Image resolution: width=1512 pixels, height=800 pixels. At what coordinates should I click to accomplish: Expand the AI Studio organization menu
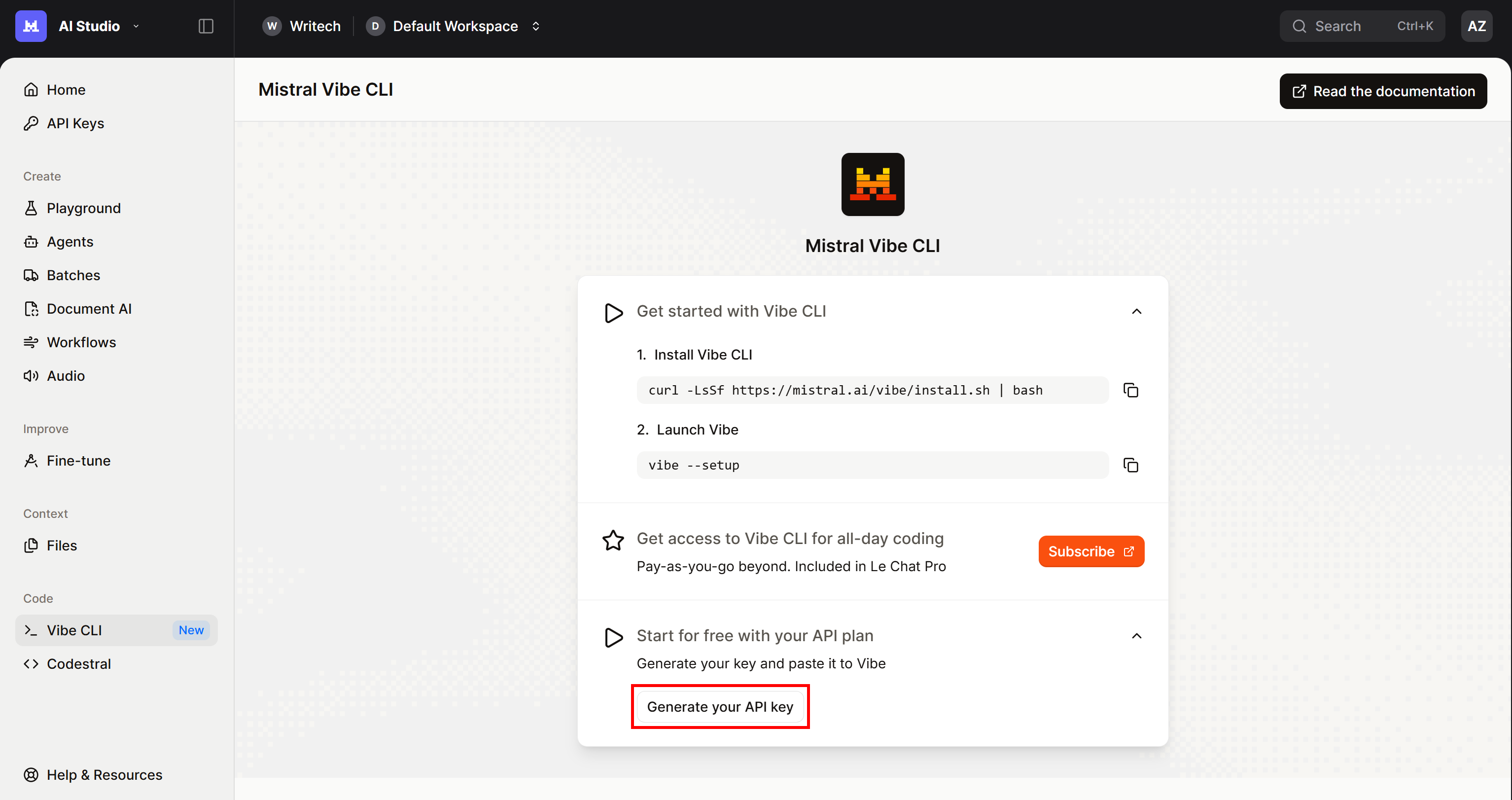136,26
